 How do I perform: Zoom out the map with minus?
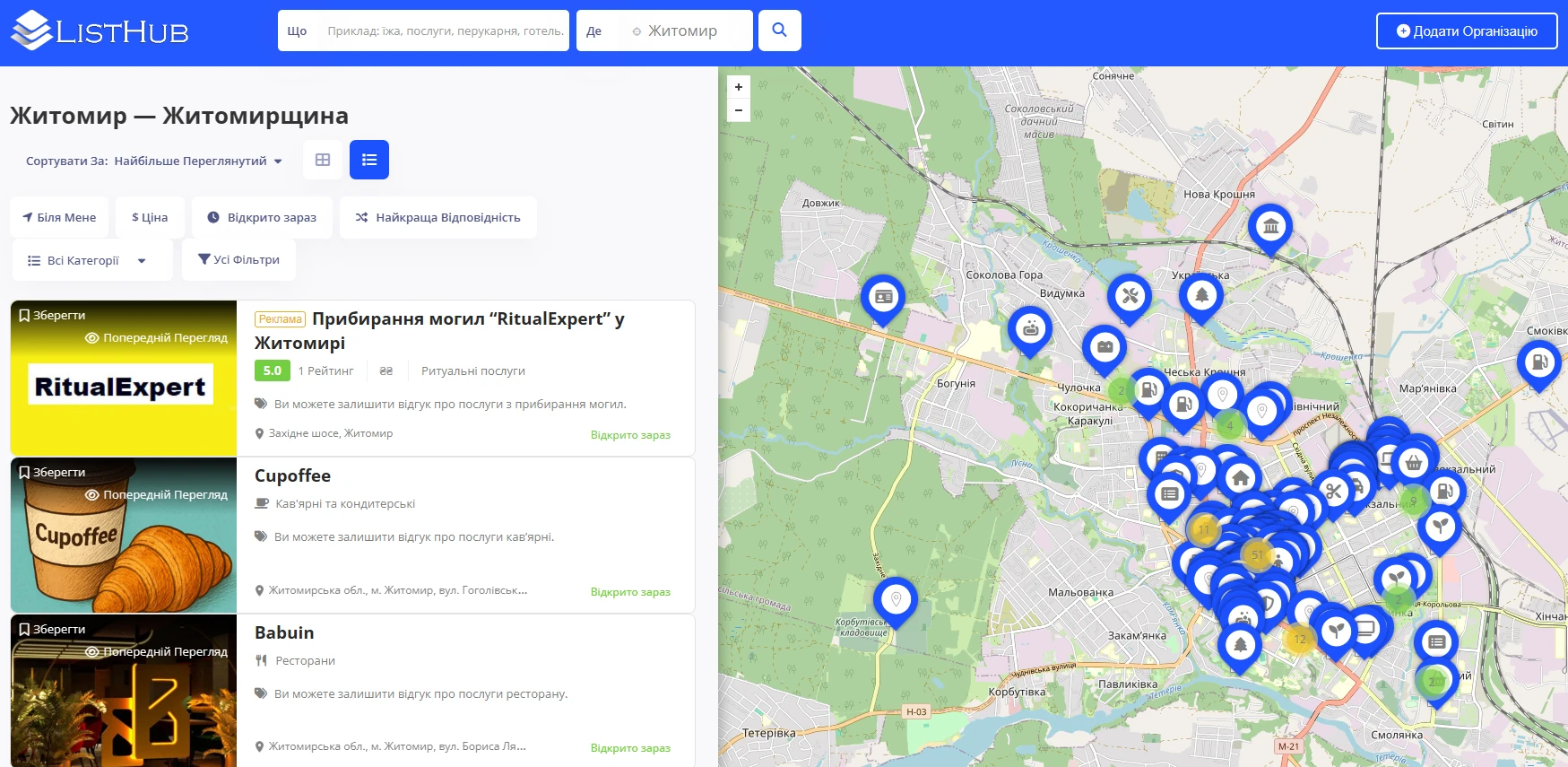(x=739, y=110)
